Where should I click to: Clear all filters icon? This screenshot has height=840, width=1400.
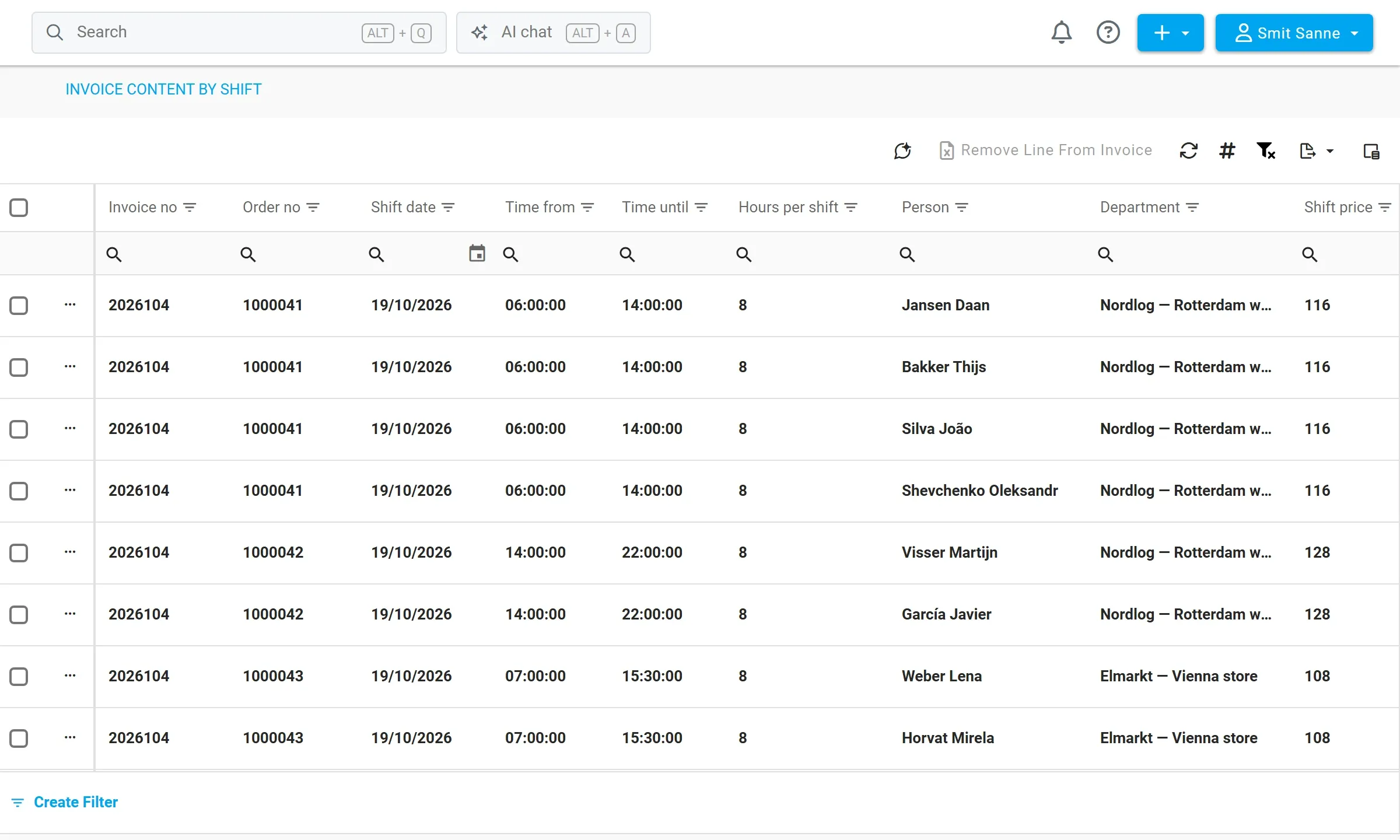(1266, 150)
